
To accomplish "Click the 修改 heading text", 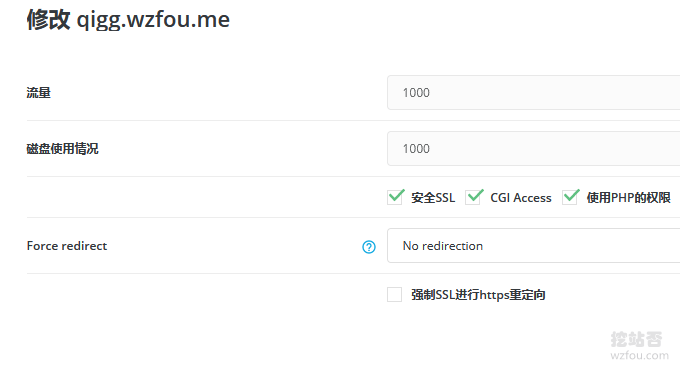I will (48, 20).
